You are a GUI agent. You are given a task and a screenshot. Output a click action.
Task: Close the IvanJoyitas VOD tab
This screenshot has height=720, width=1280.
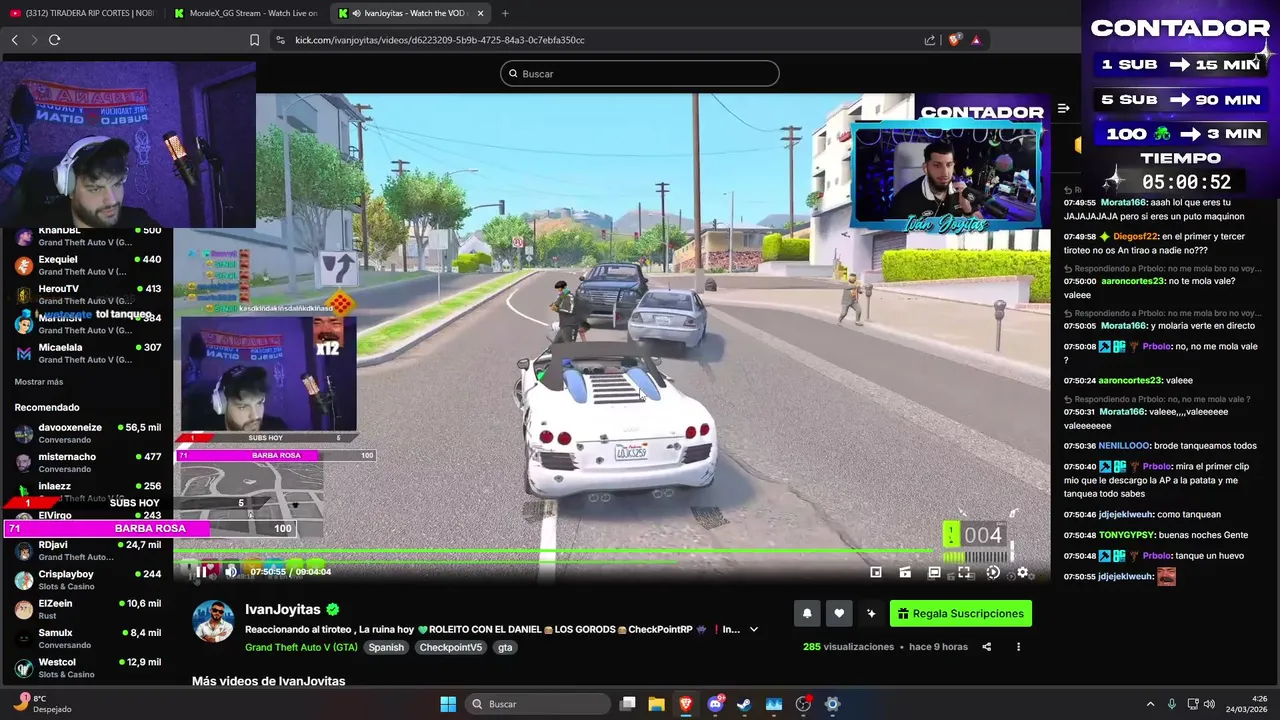480,13
